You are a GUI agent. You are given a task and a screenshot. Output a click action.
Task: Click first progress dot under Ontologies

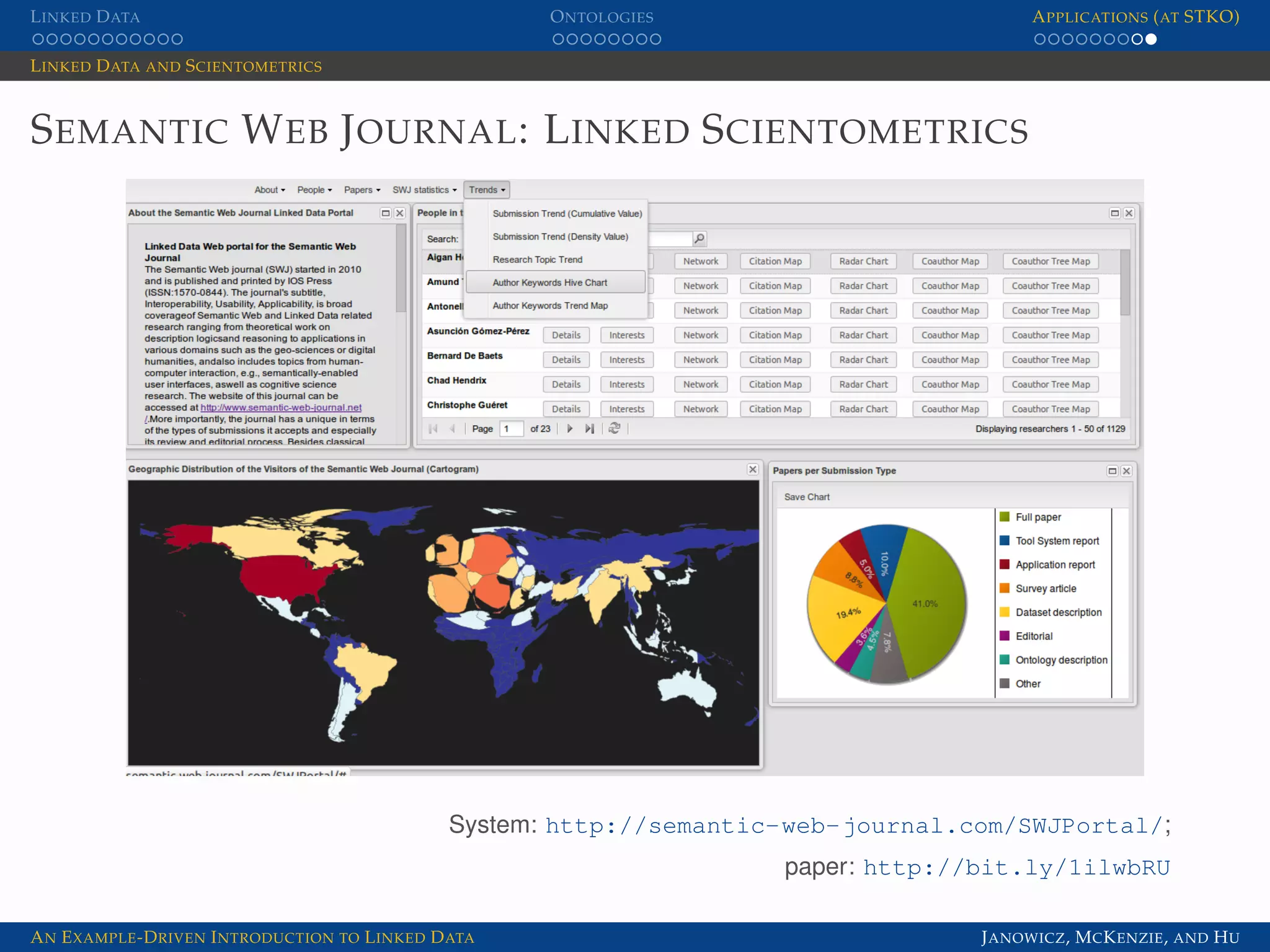(558, 39)
